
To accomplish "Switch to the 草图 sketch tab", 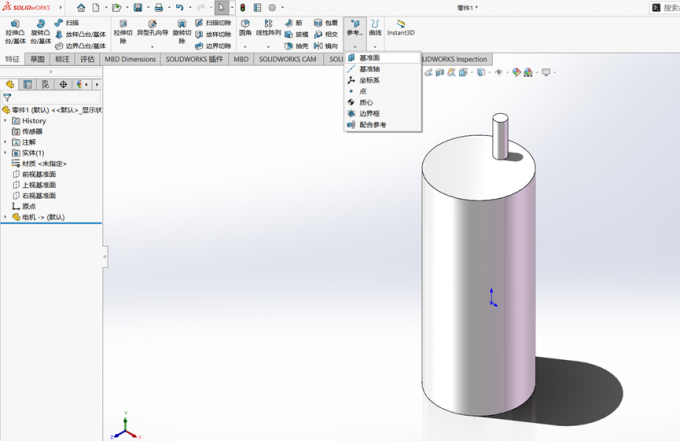I will point(37,59).
